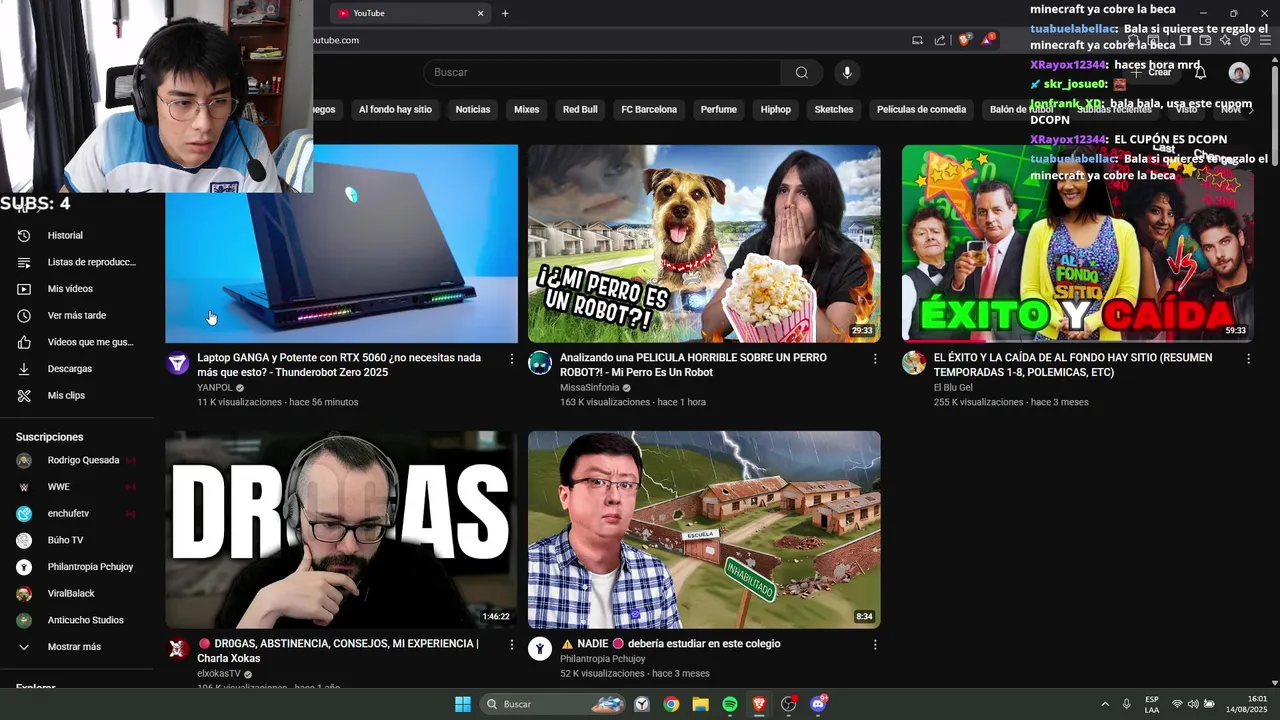
Task: Close the YouTube tab
Action: point(480,13)
